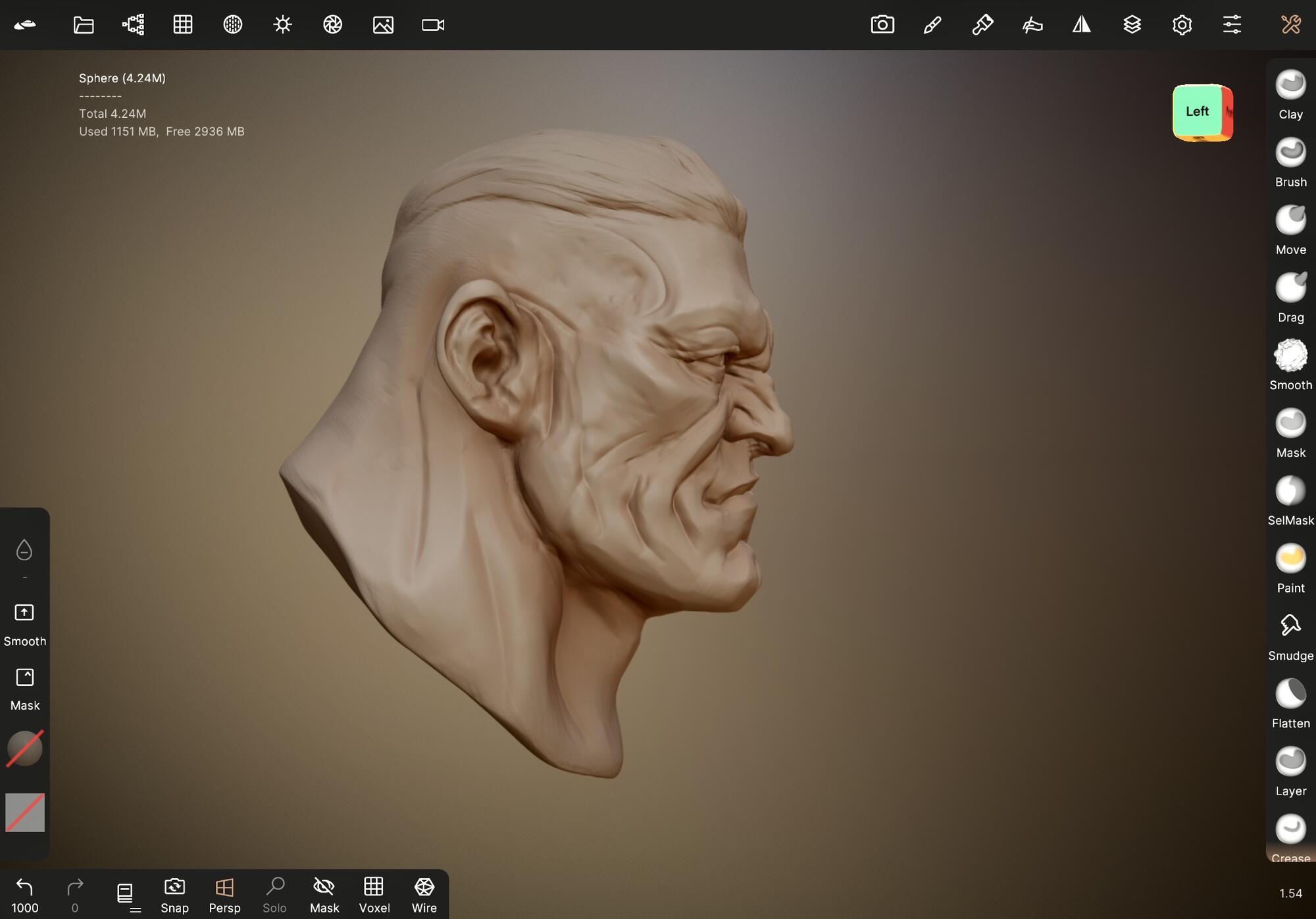Toggle Mask visibility in bottom bar
Screen dimensions: 1316x919
coord(324,895)
